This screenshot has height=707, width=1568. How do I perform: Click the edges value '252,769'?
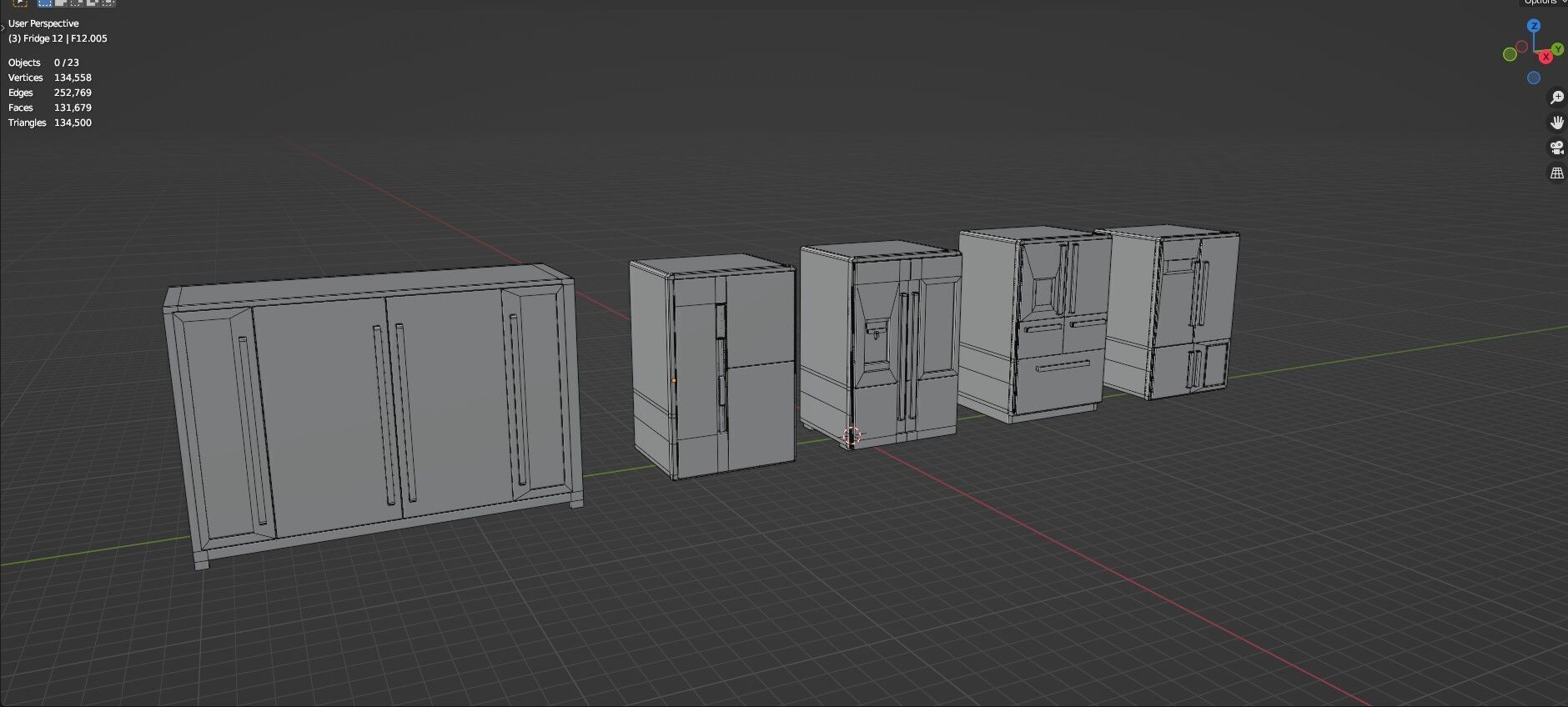point(73,93)
